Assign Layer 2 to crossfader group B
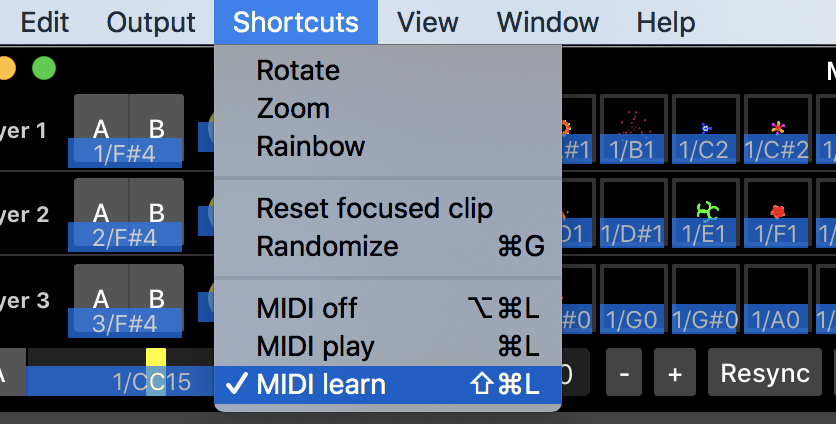Image resolution: width=836 pixels, height=424 pixels. 156,212
